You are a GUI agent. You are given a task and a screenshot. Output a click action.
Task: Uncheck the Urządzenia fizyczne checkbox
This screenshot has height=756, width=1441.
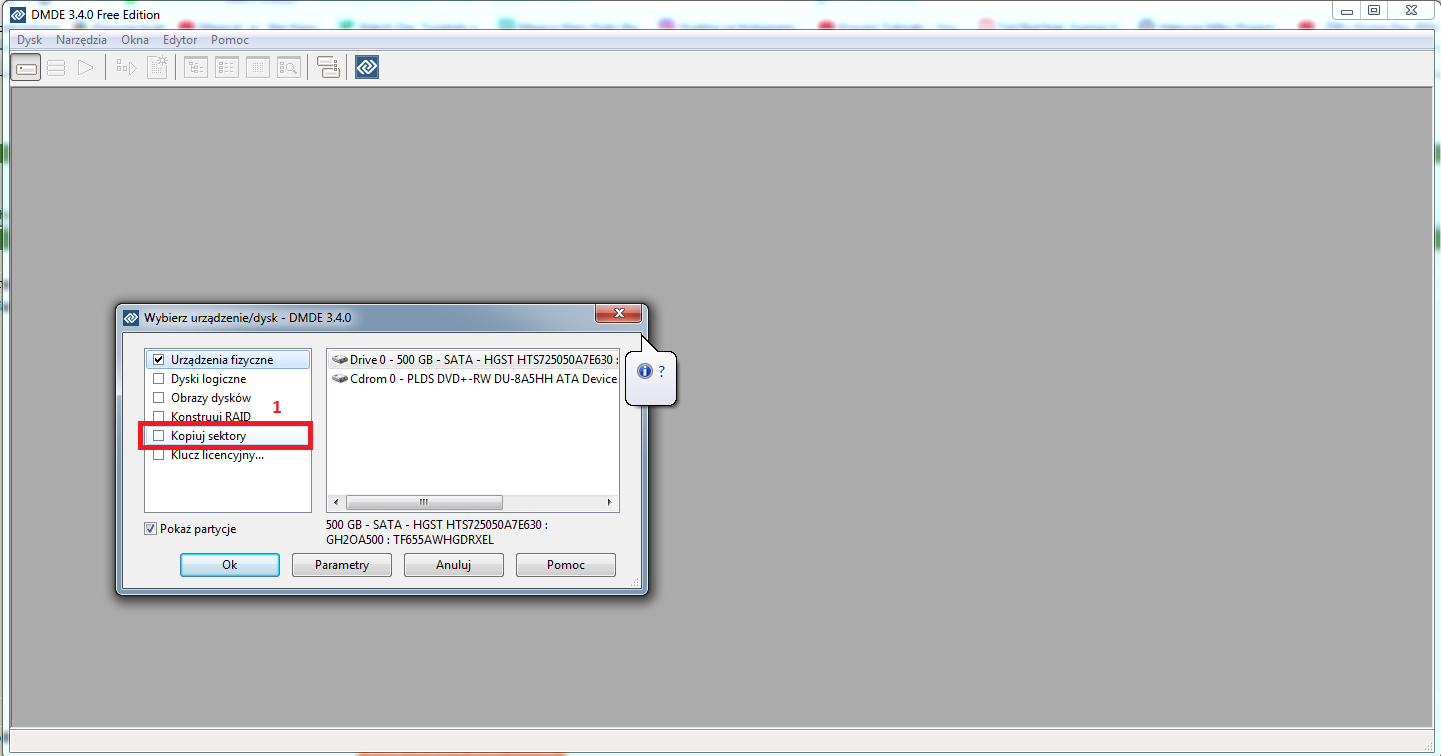pos(158,360)
